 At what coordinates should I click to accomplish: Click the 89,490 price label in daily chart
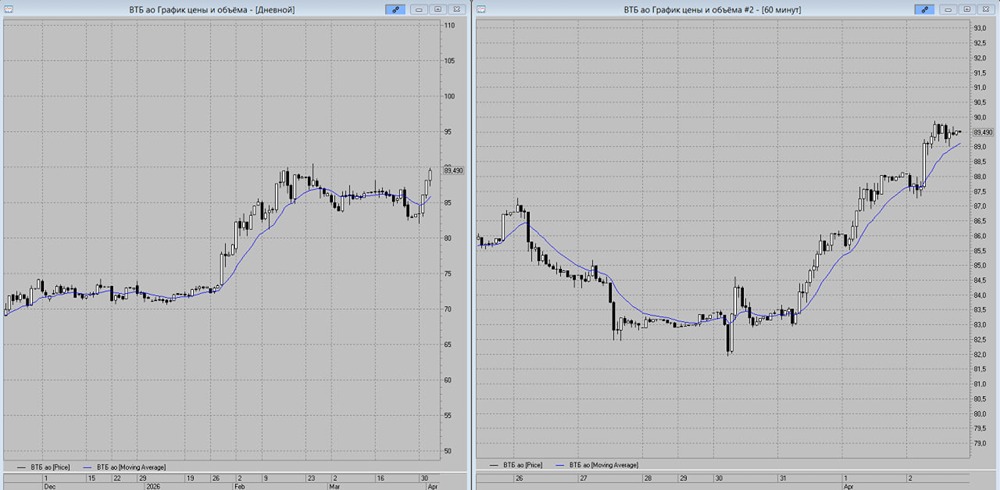[x=455, y=170]
